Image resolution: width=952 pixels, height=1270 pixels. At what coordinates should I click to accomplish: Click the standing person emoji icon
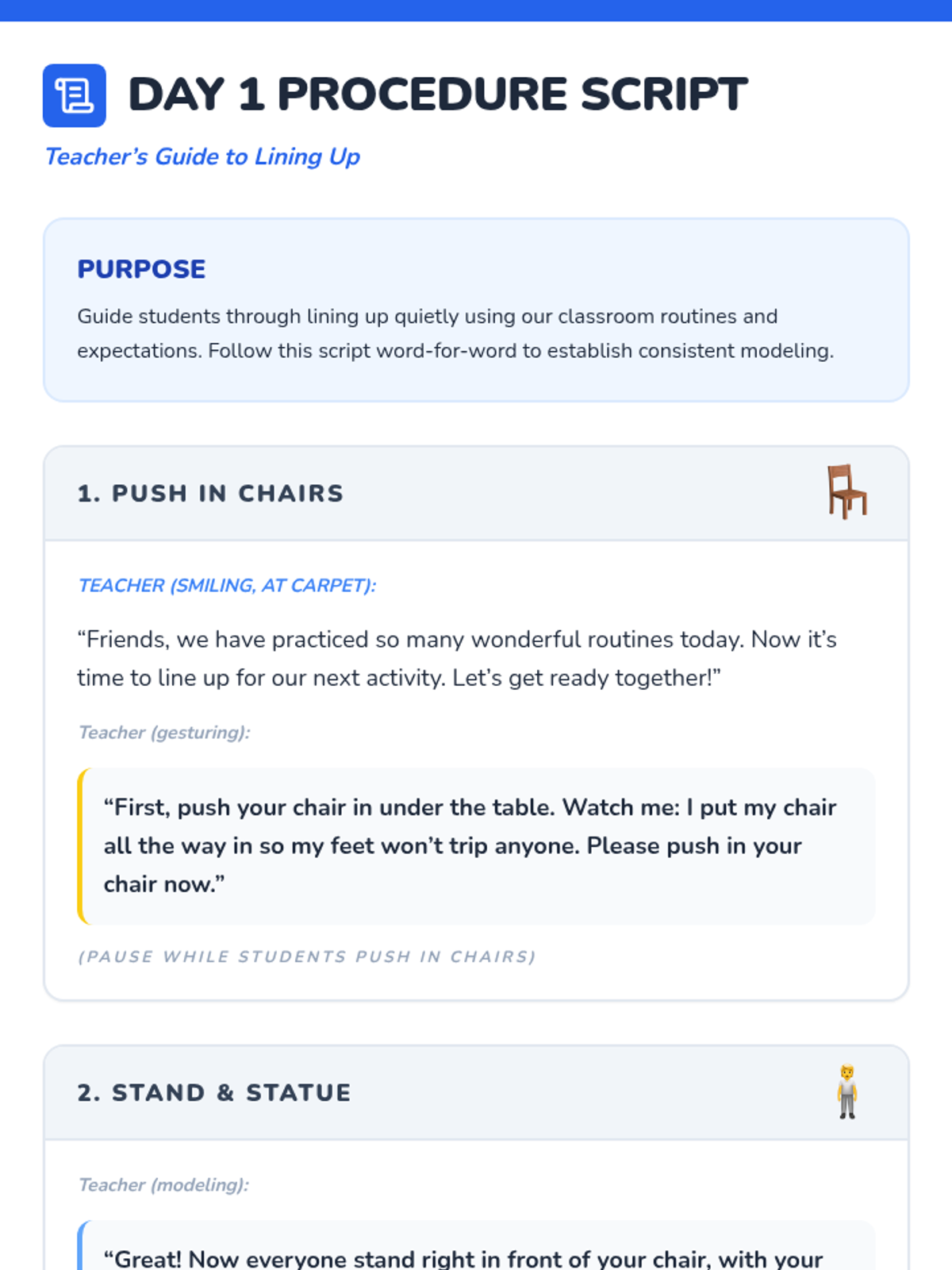click(847, 1092)
